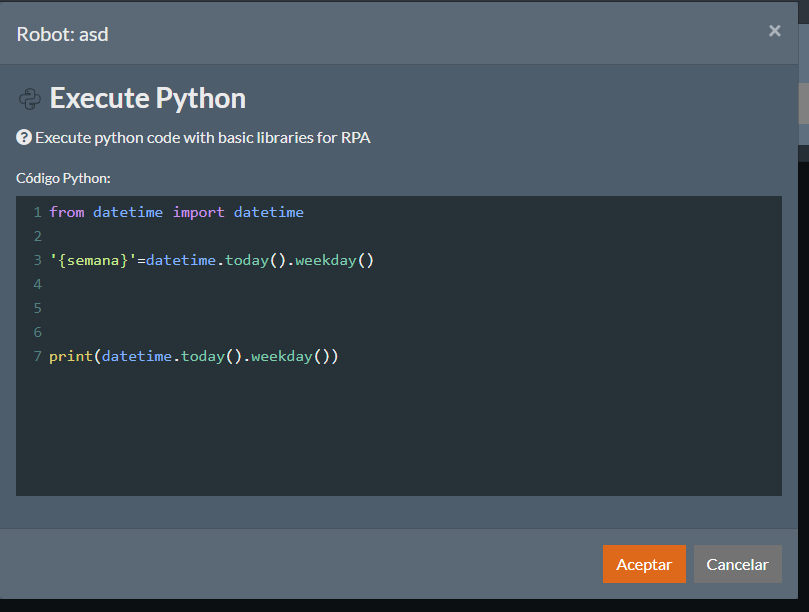Click line number 7 in the editor

37,355
